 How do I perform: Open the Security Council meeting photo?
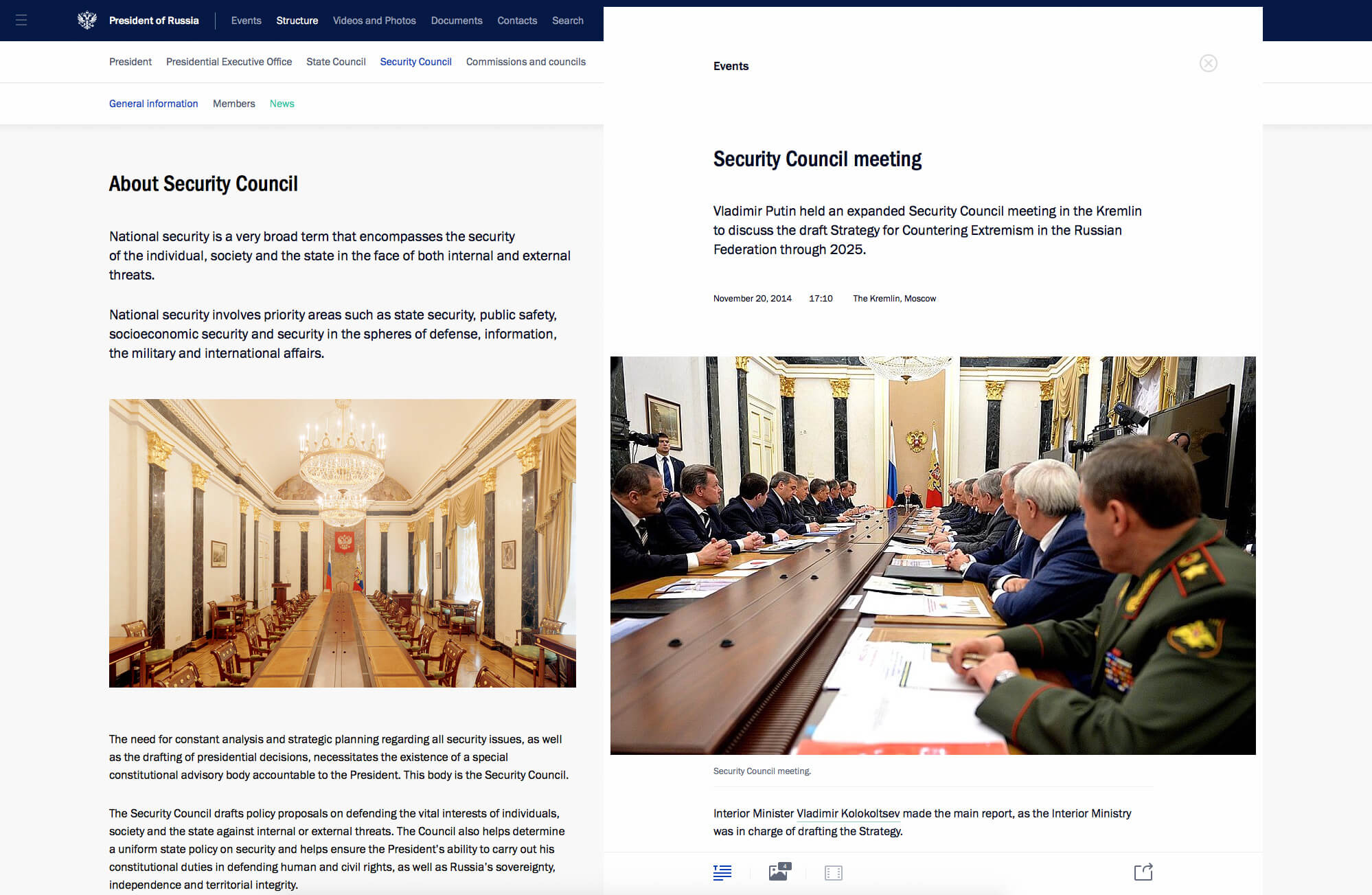click(x=933, y=555)
